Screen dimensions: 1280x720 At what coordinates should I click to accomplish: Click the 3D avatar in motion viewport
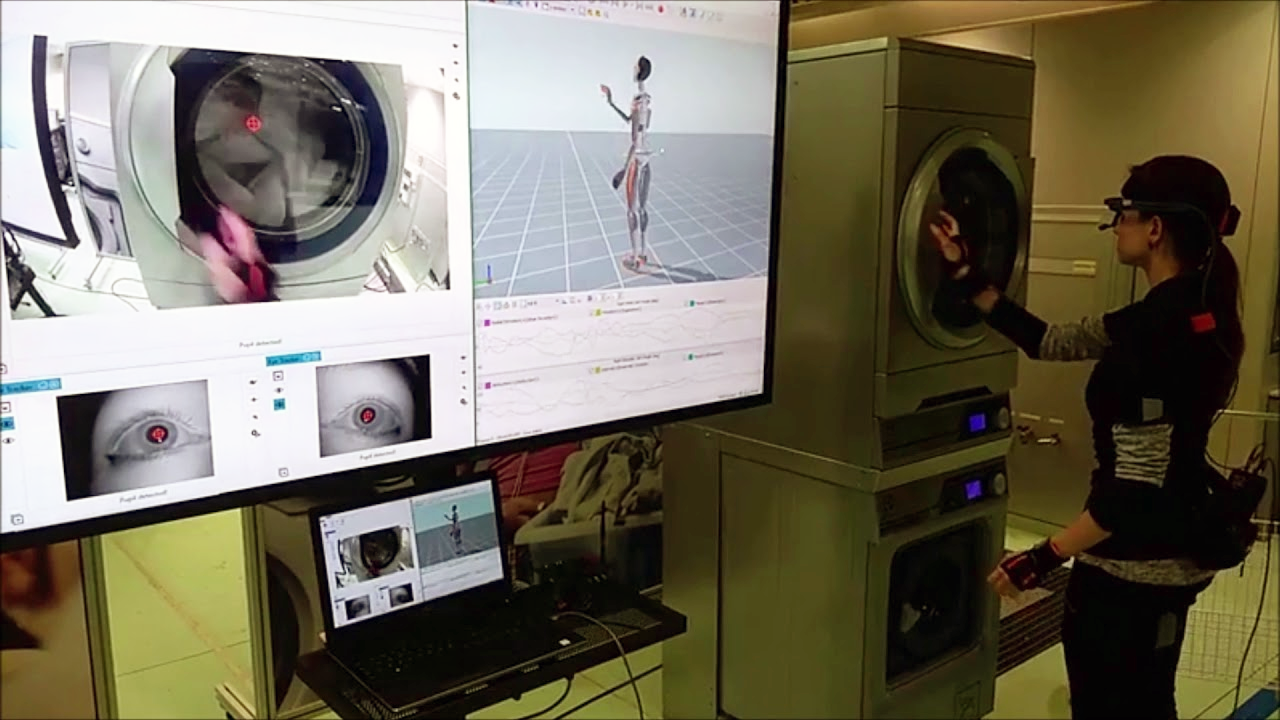point(635,165)
